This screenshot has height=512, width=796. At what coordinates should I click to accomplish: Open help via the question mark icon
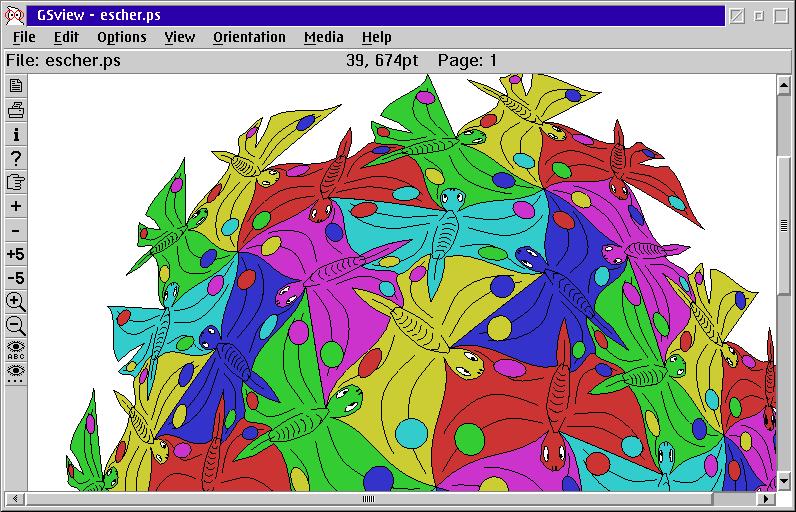click(x=16, y=158)
